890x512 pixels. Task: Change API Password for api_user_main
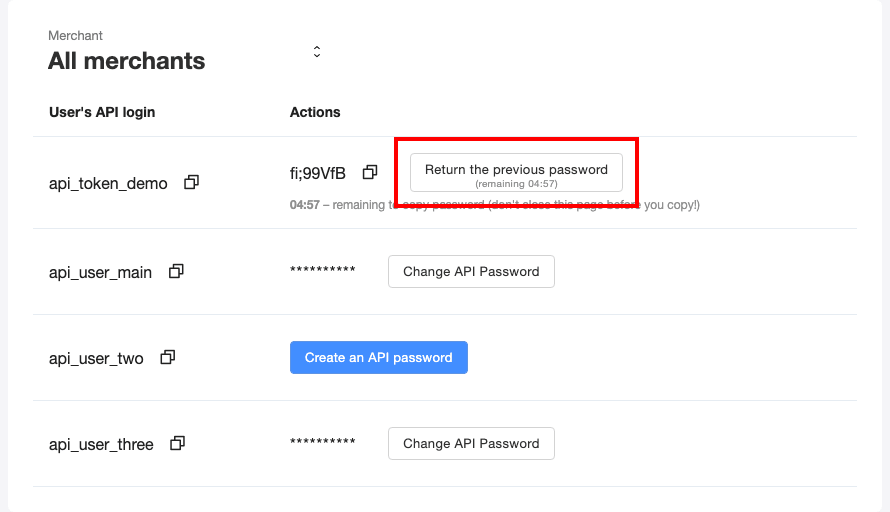[x=471, y=271]
